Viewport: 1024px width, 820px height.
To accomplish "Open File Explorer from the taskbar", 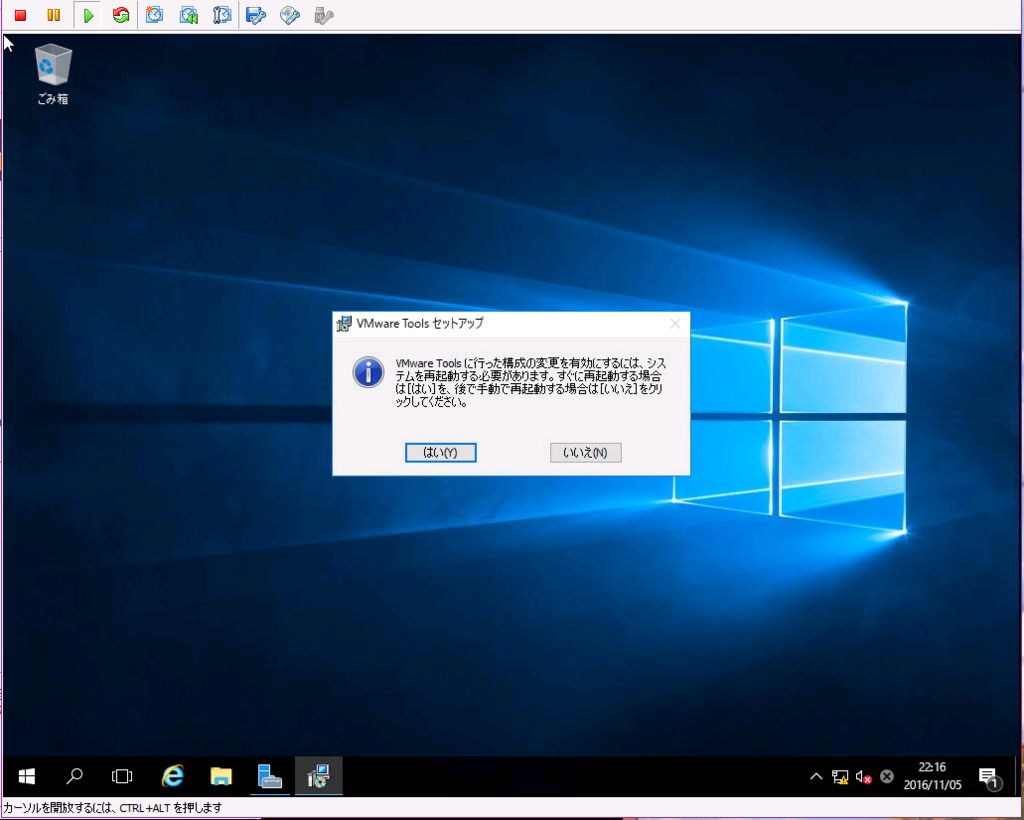I will point(221,776).
